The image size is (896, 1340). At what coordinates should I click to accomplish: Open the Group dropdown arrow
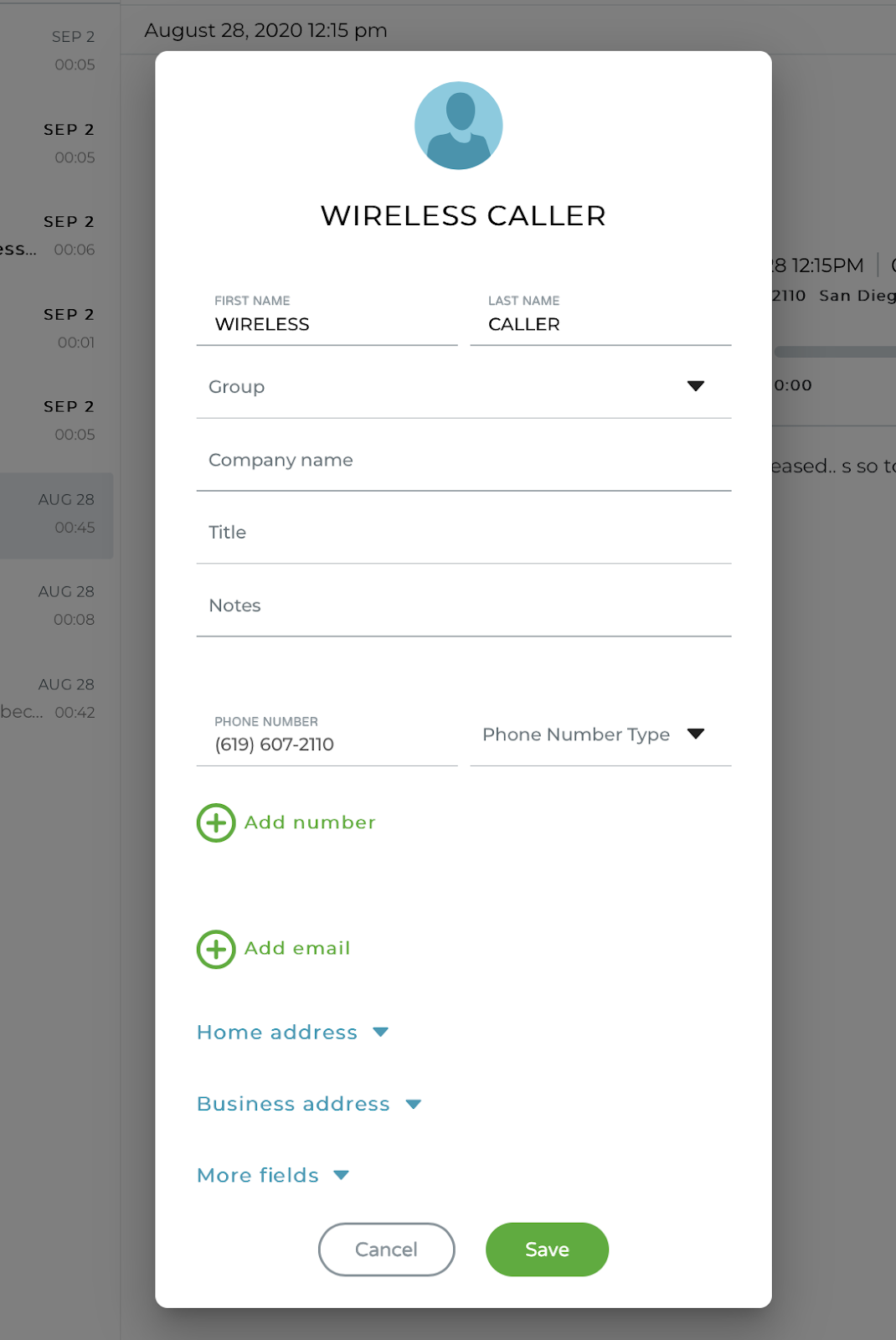pyautogui.click(x=695, y=386)
